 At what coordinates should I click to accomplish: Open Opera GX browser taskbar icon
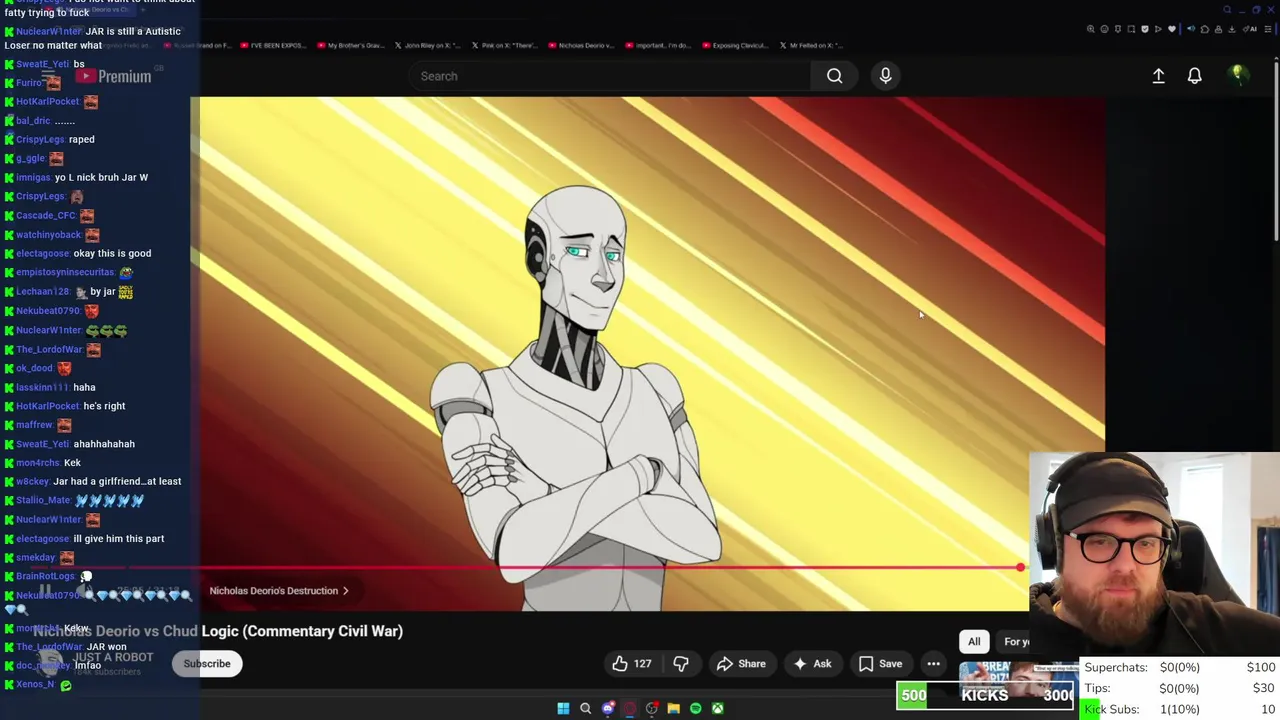[x=630, y=708]
